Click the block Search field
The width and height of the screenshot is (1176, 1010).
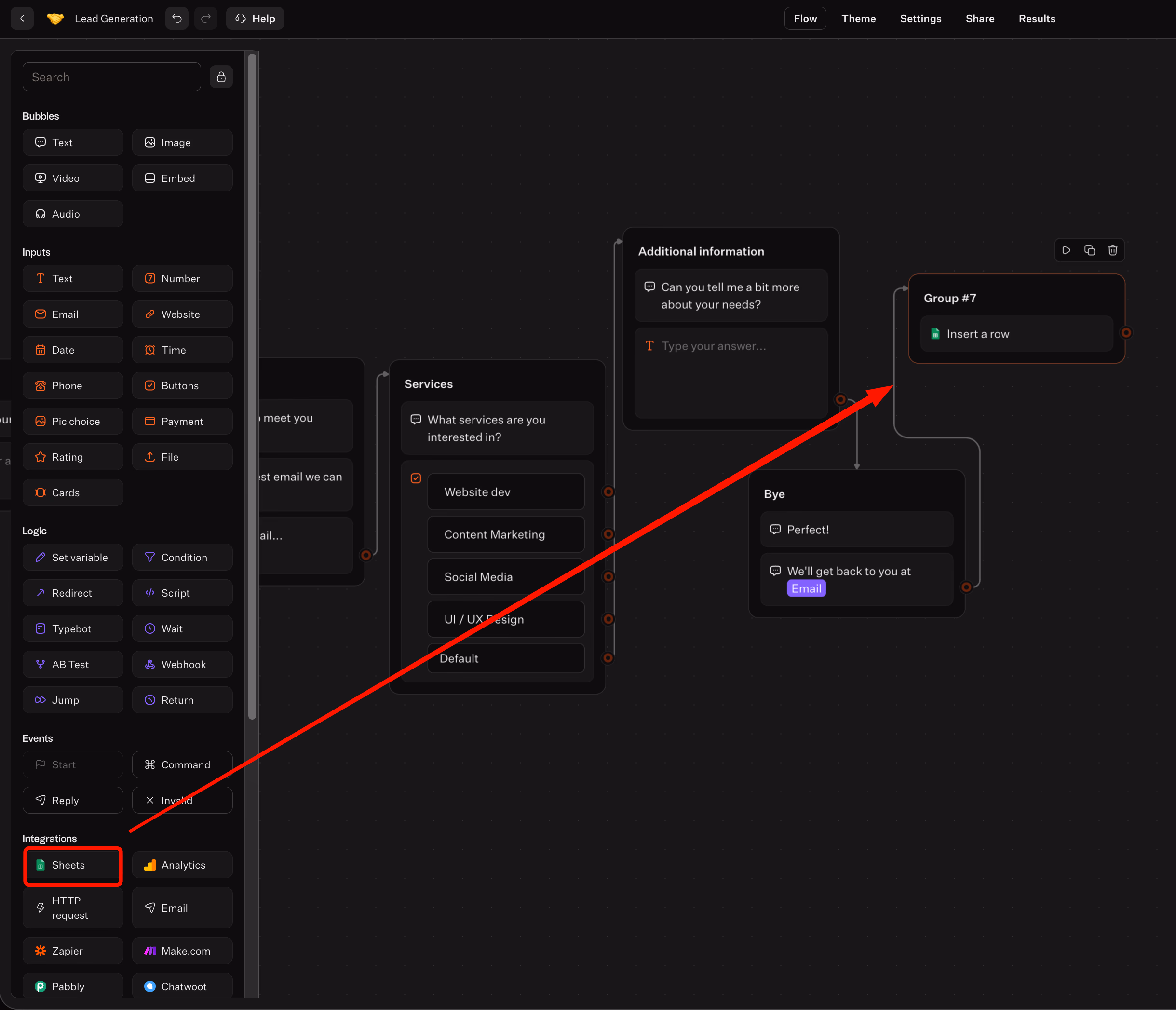112,77
